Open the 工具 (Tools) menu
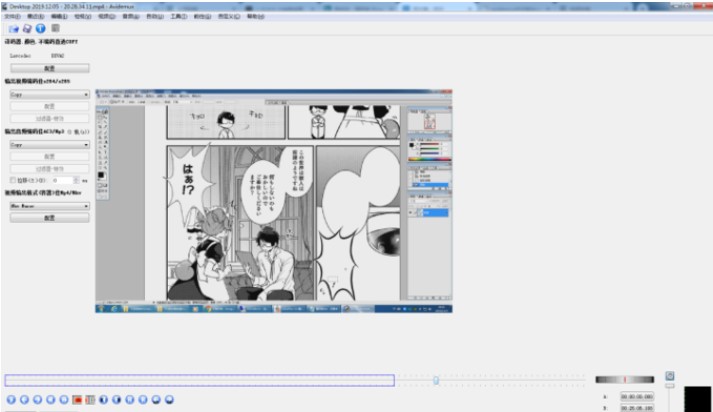 tap(179, 16)
